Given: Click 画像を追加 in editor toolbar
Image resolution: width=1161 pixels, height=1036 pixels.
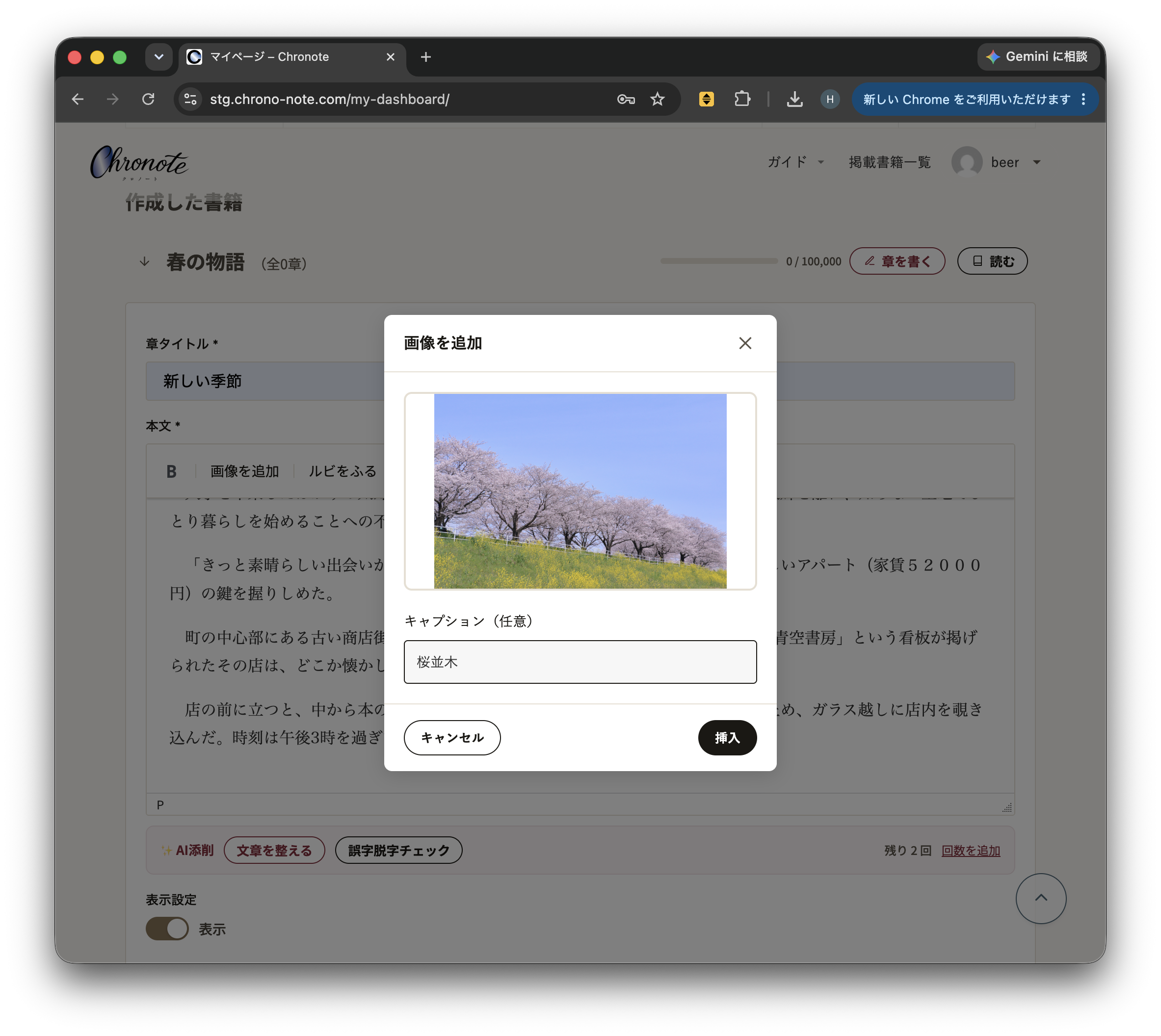Looking at the screenshot, I should click(x=244, y=471).
